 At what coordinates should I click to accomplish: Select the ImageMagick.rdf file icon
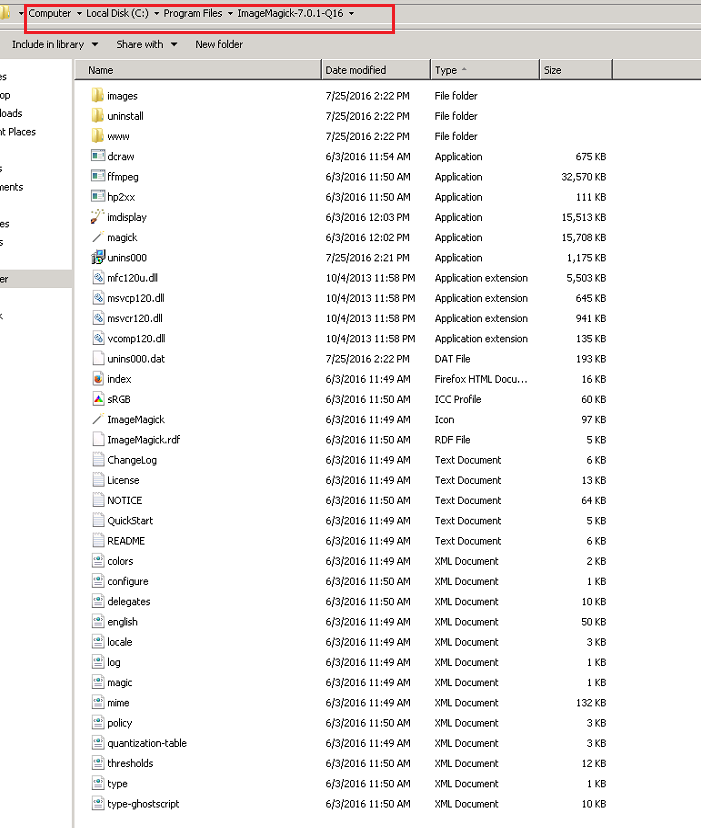point(98,439)
